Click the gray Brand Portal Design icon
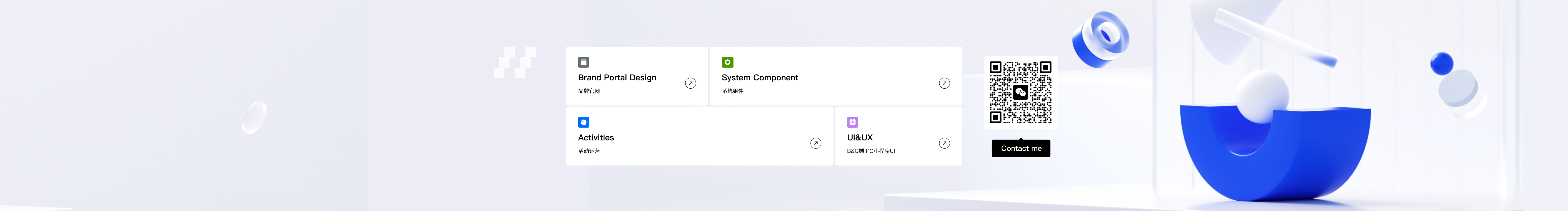This screenshot has height=211, width=1568. point(583,62)
